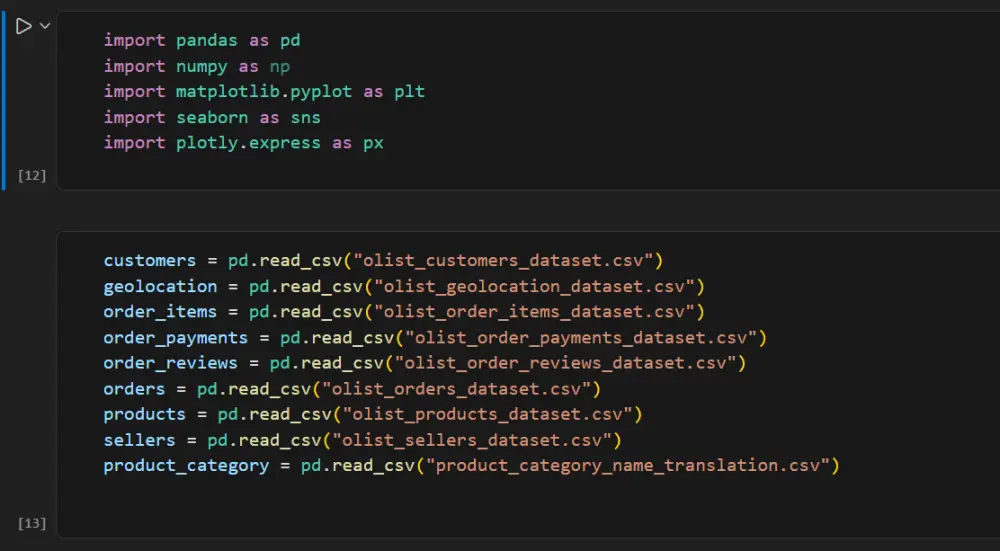
Task: Click the 'import seaborn as sns' line
Action: point(212,117)
